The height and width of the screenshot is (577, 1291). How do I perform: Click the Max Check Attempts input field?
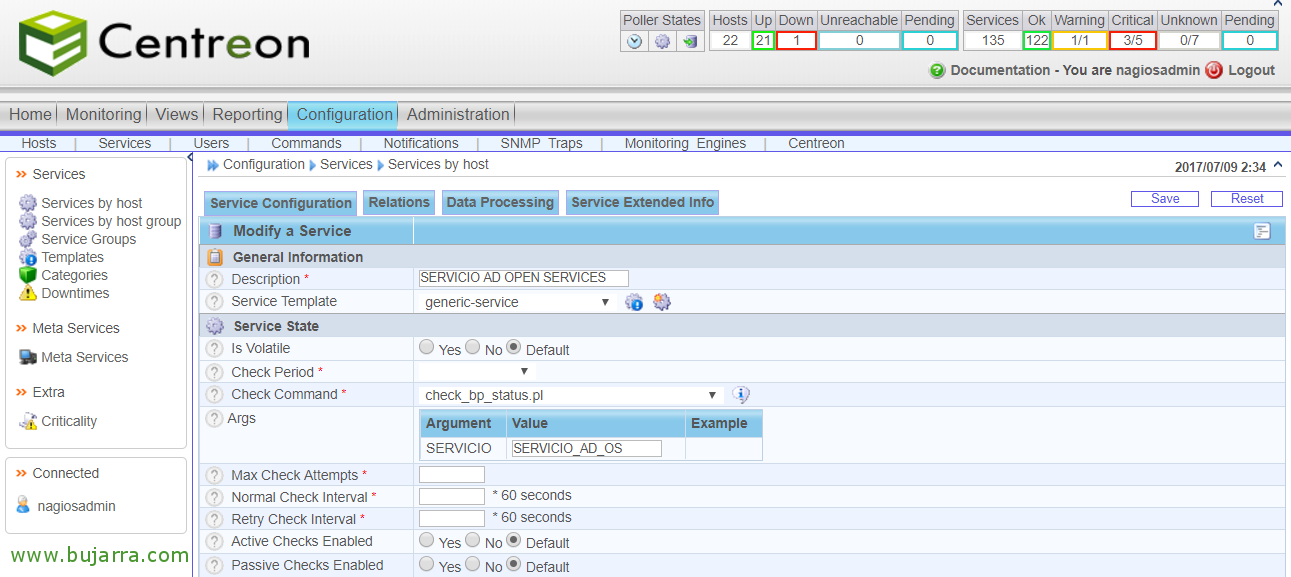(452, 474)
